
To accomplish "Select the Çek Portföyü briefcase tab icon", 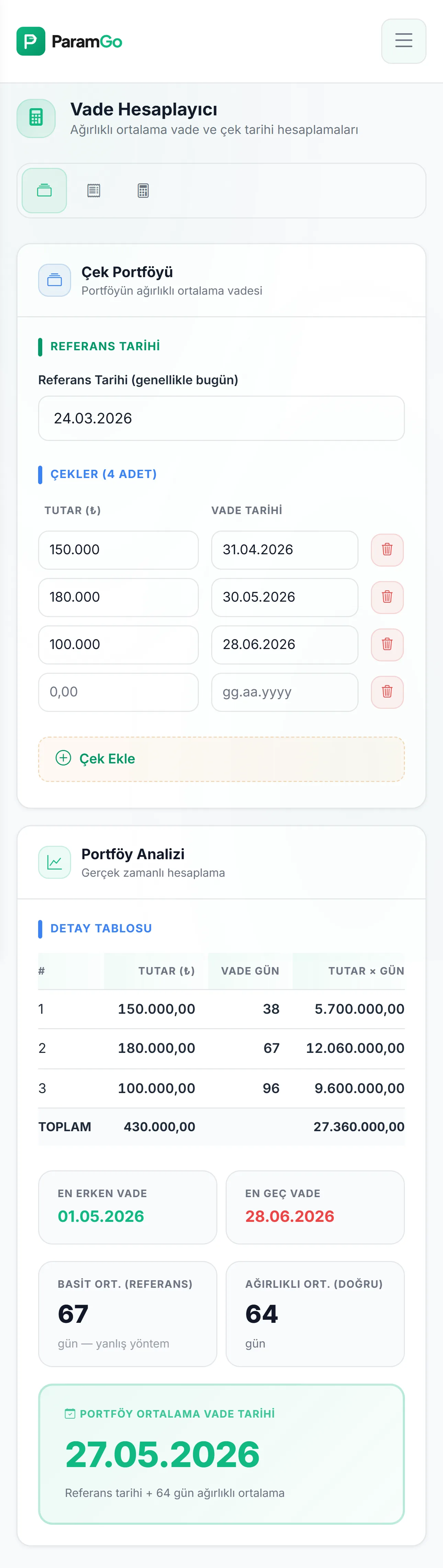I will click(x=43, y=190).
